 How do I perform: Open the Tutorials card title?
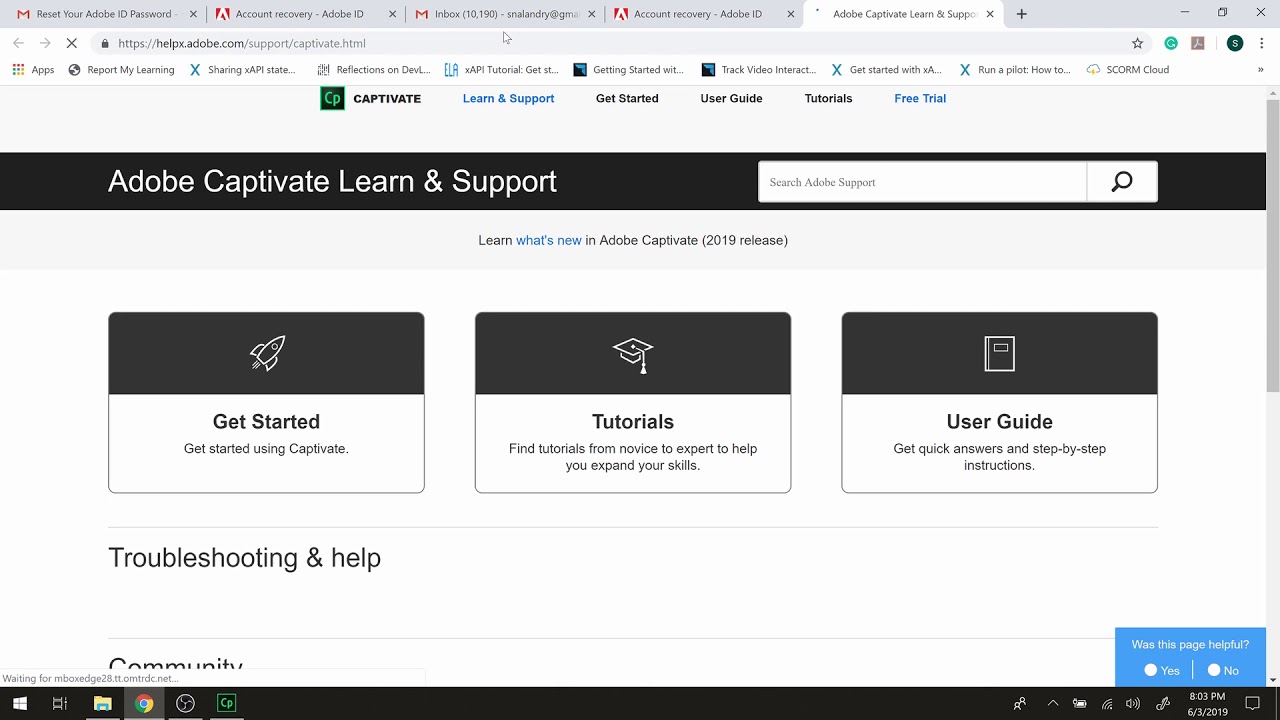tap(633, 422)
